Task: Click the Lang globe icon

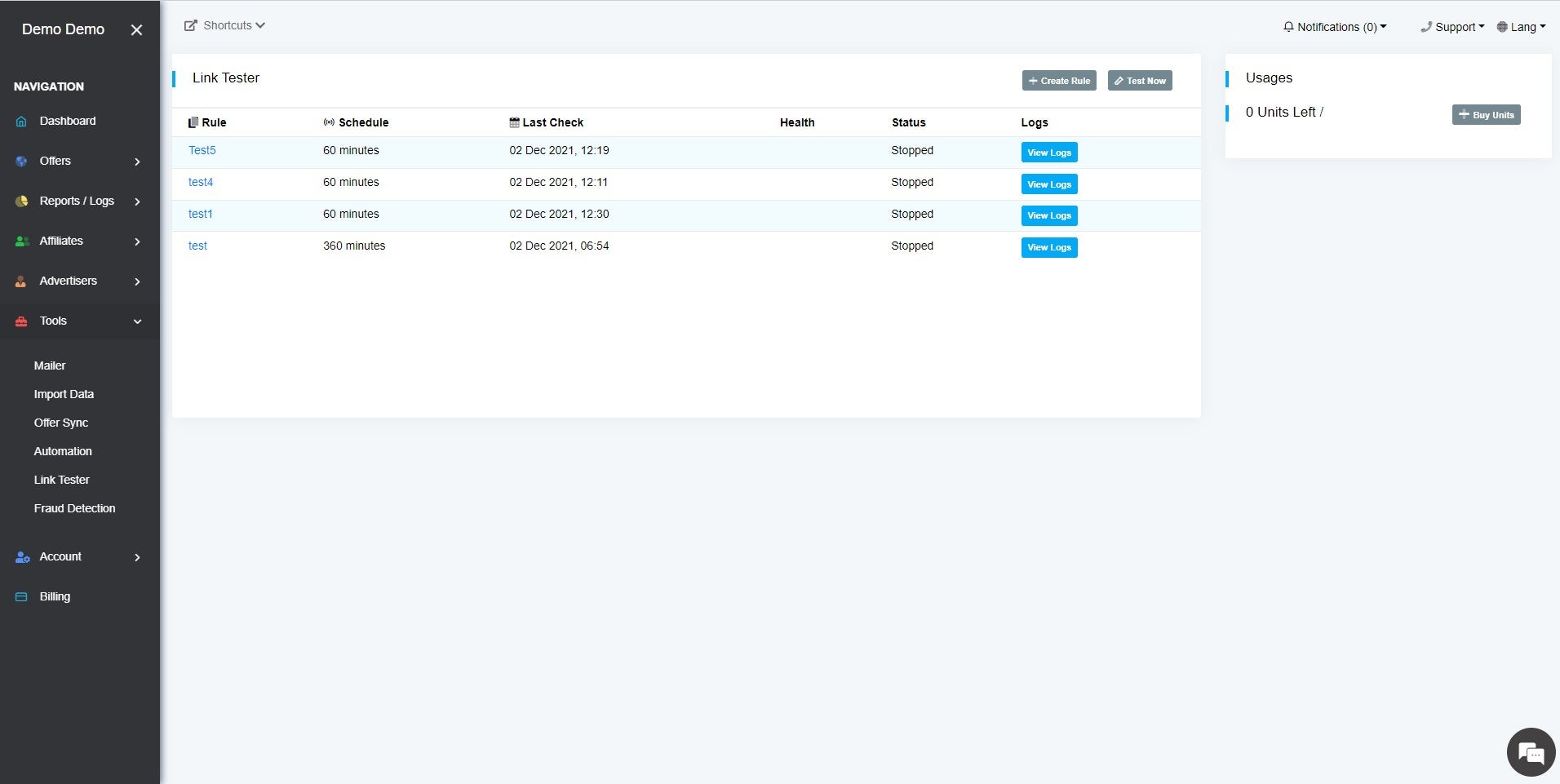Action: pos(1502,27)
